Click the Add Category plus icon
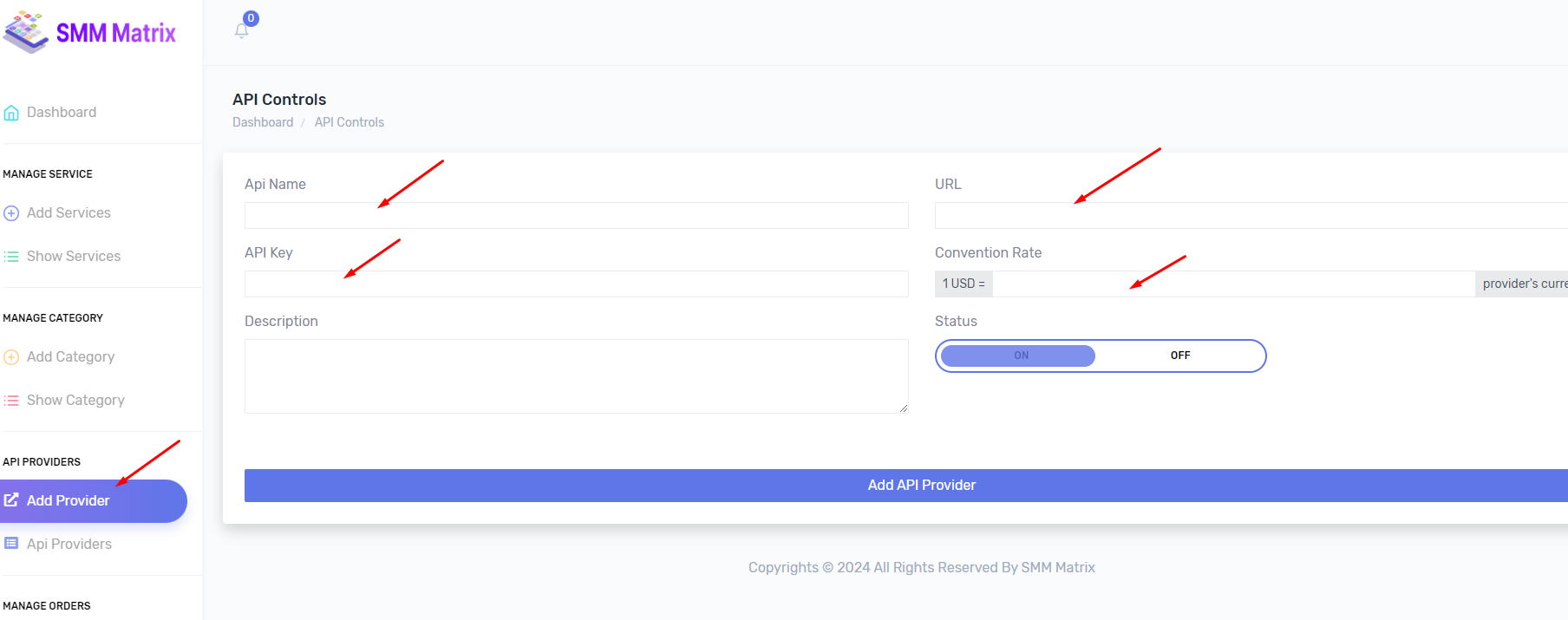1568x620 pixels. [x=11, y=357]
